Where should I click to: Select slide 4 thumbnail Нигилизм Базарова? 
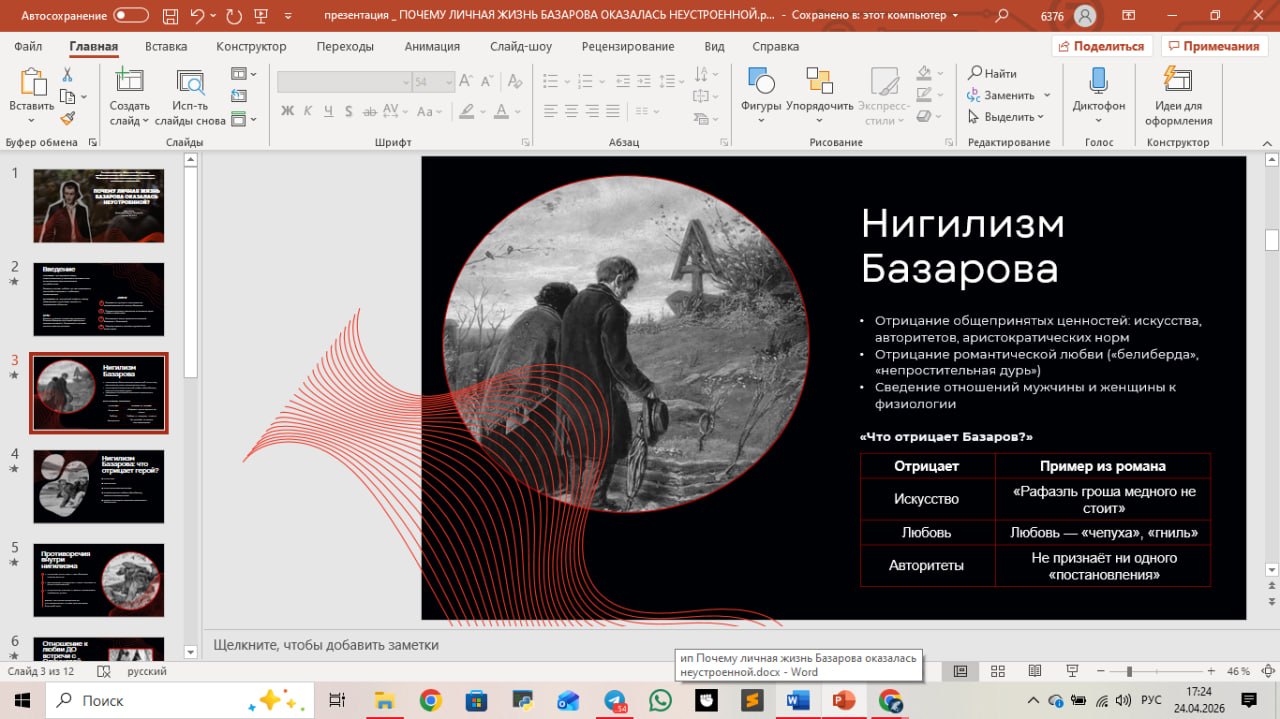tap(99, 487)
